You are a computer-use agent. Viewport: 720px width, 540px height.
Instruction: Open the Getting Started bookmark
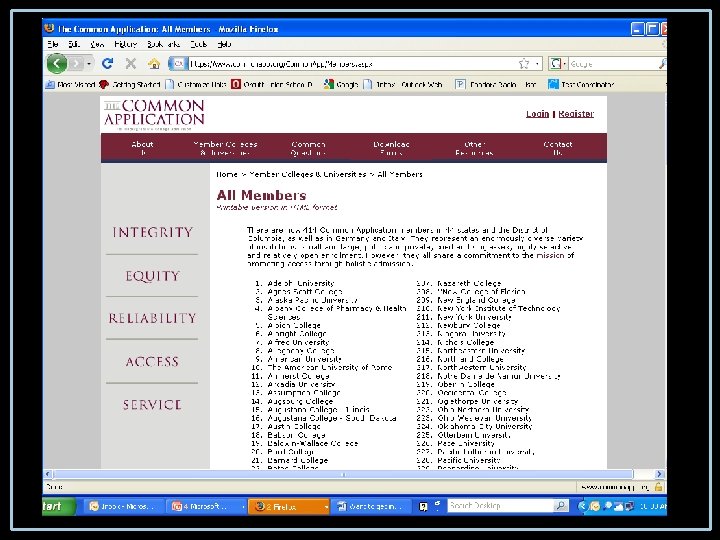(x=129, y=84)
